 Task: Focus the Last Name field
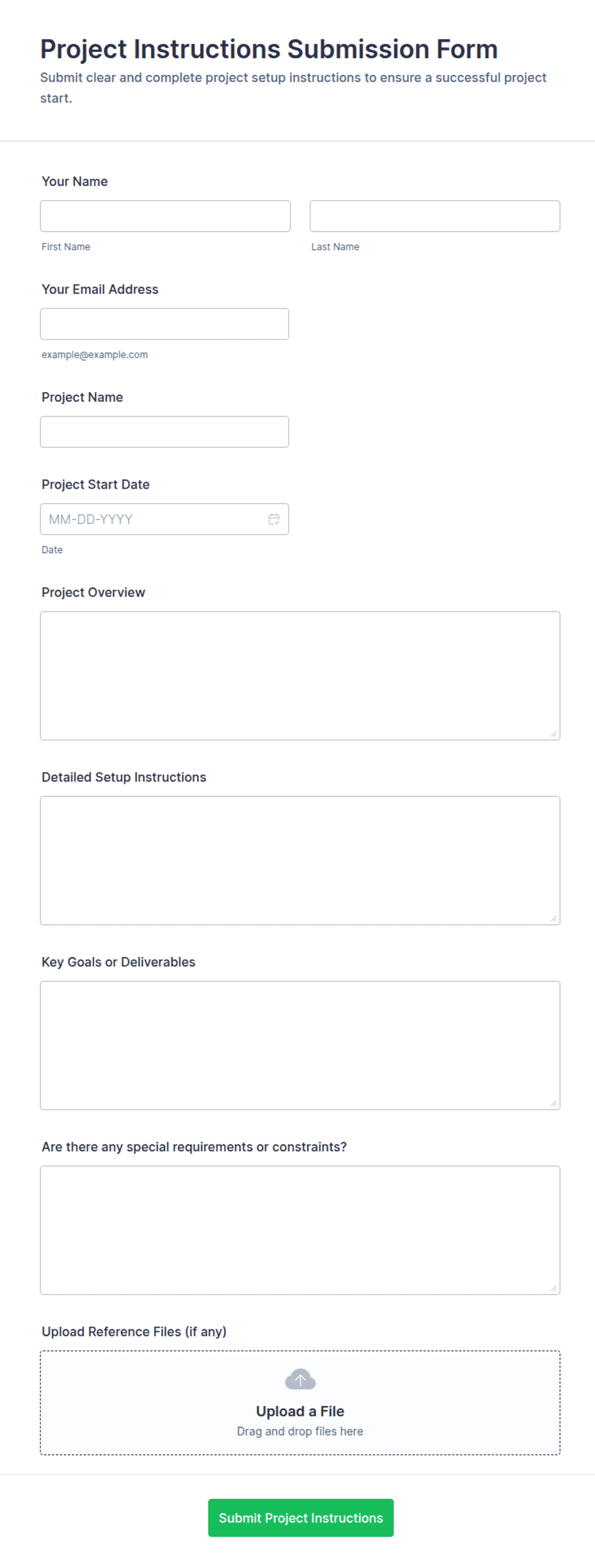pyautogui.click(x=435, y=216)
